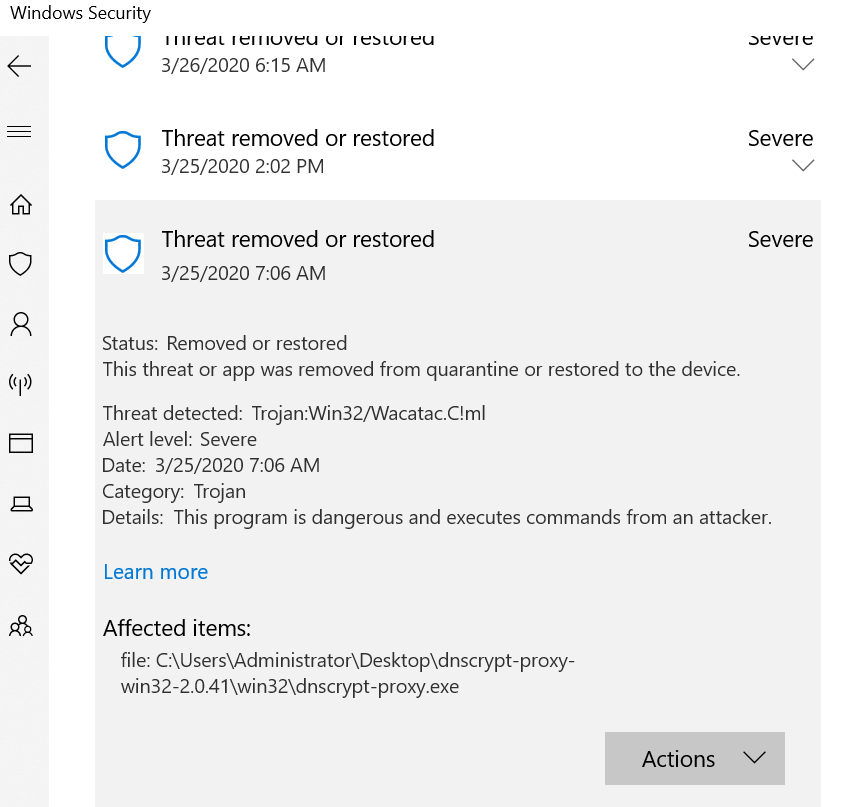The width and height of the screenshot is (856, 807).
Task: Click the shield icon beside 3/25/2020 2:02 PM threat
Action: click(x=122, y=150)
